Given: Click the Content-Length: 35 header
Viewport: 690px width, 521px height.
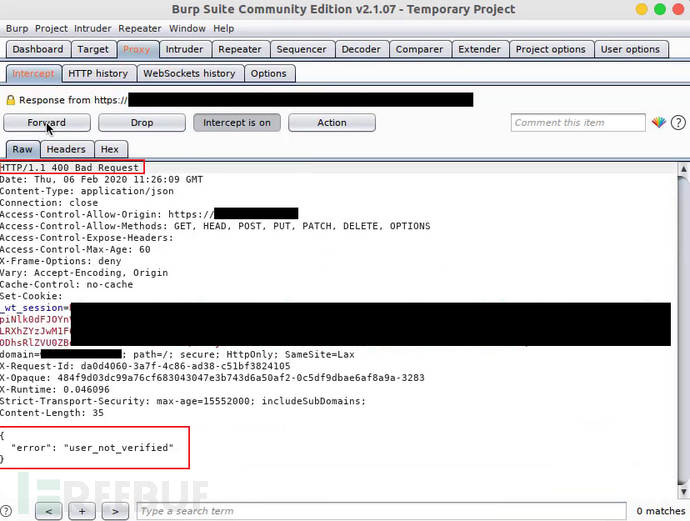Looking at the screenshot, I should [x=52, y=413].
